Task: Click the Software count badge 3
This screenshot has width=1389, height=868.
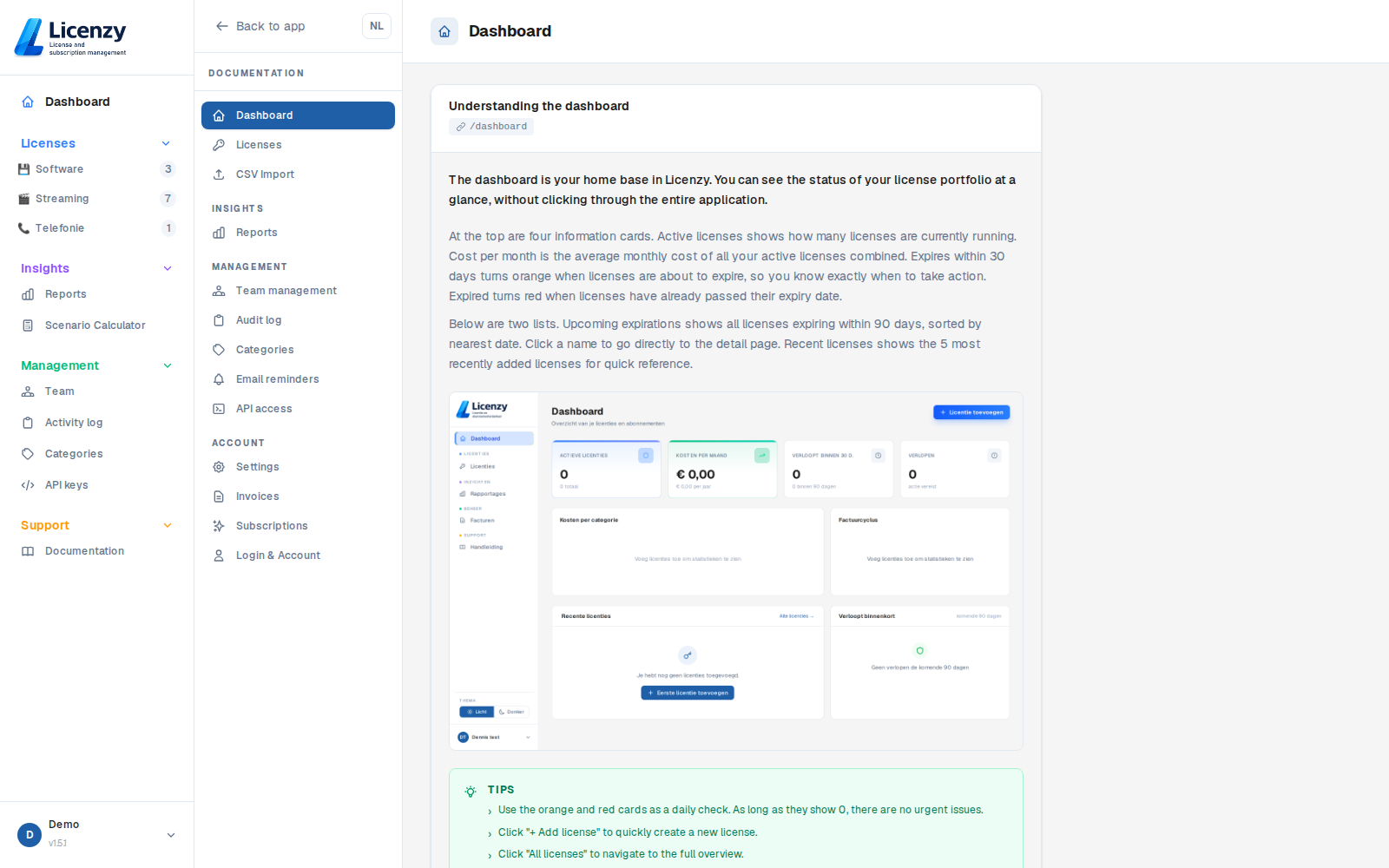Action: [168, 169]
